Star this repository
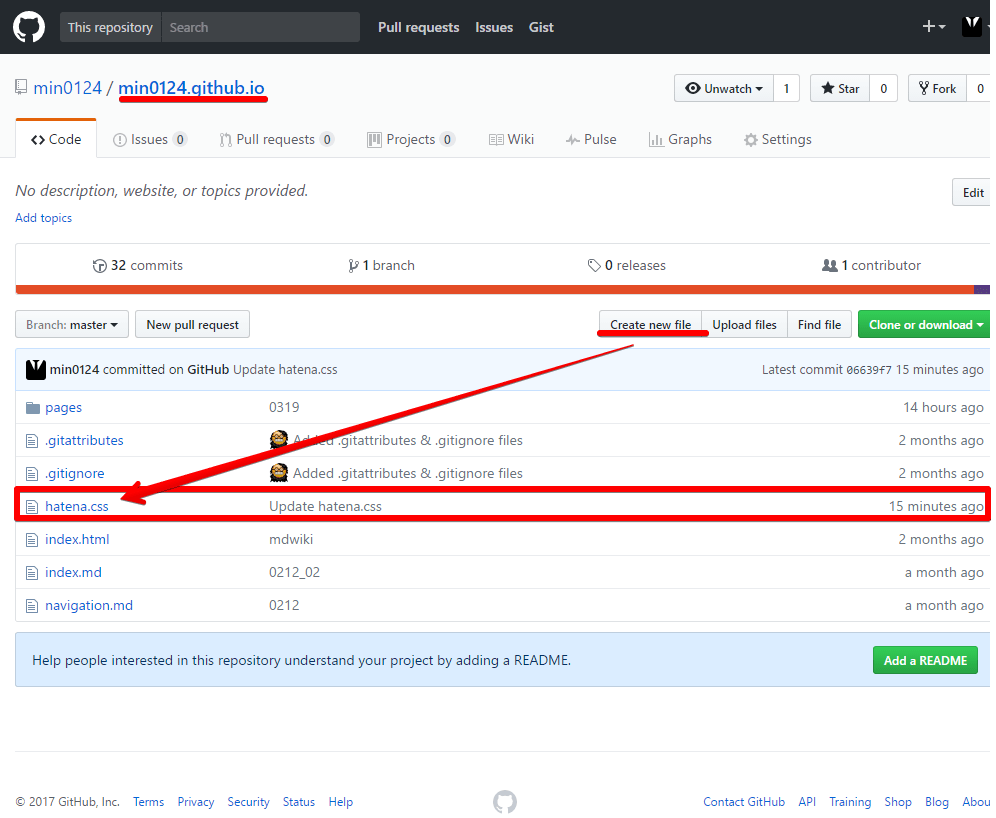996x818 pixels. click(x=840, y=88)
